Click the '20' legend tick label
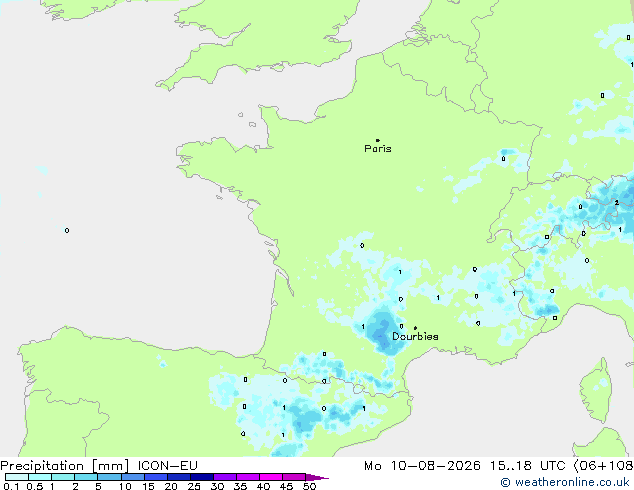 171,486
